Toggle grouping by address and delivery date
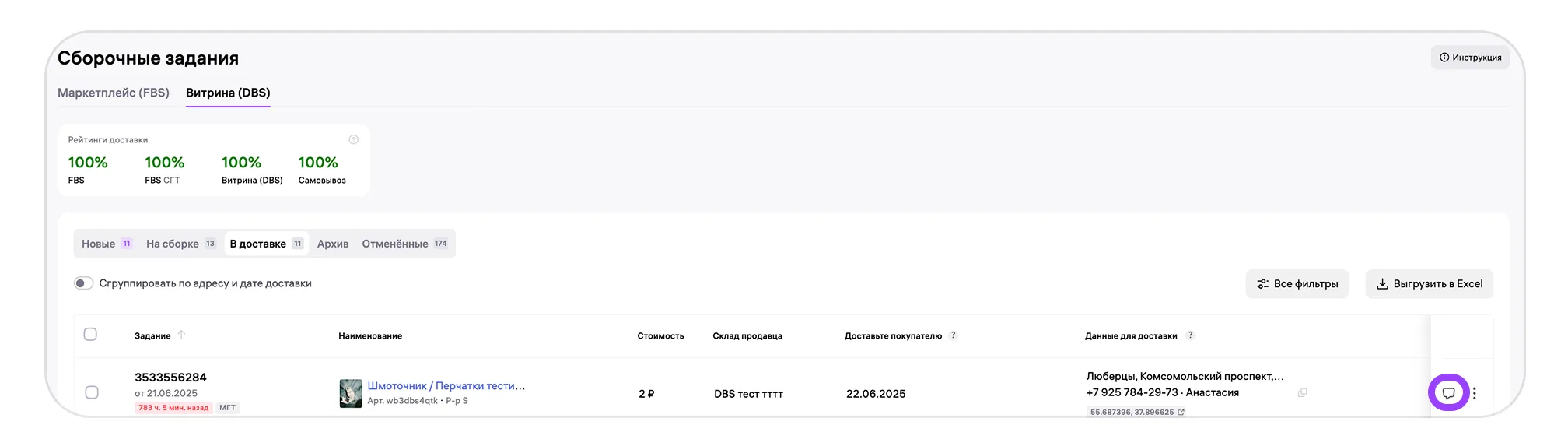The width and height of the screenshot is (1568, 446). (83, 283)
